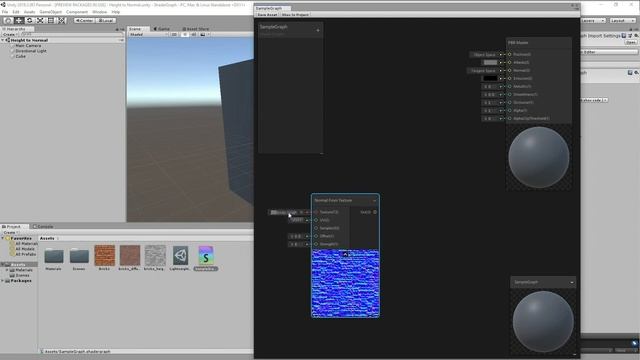This screenshot has height=360, width=640.
Task: Toggle scene audio in Scene view toolbar
Action: tap(193, 35)
